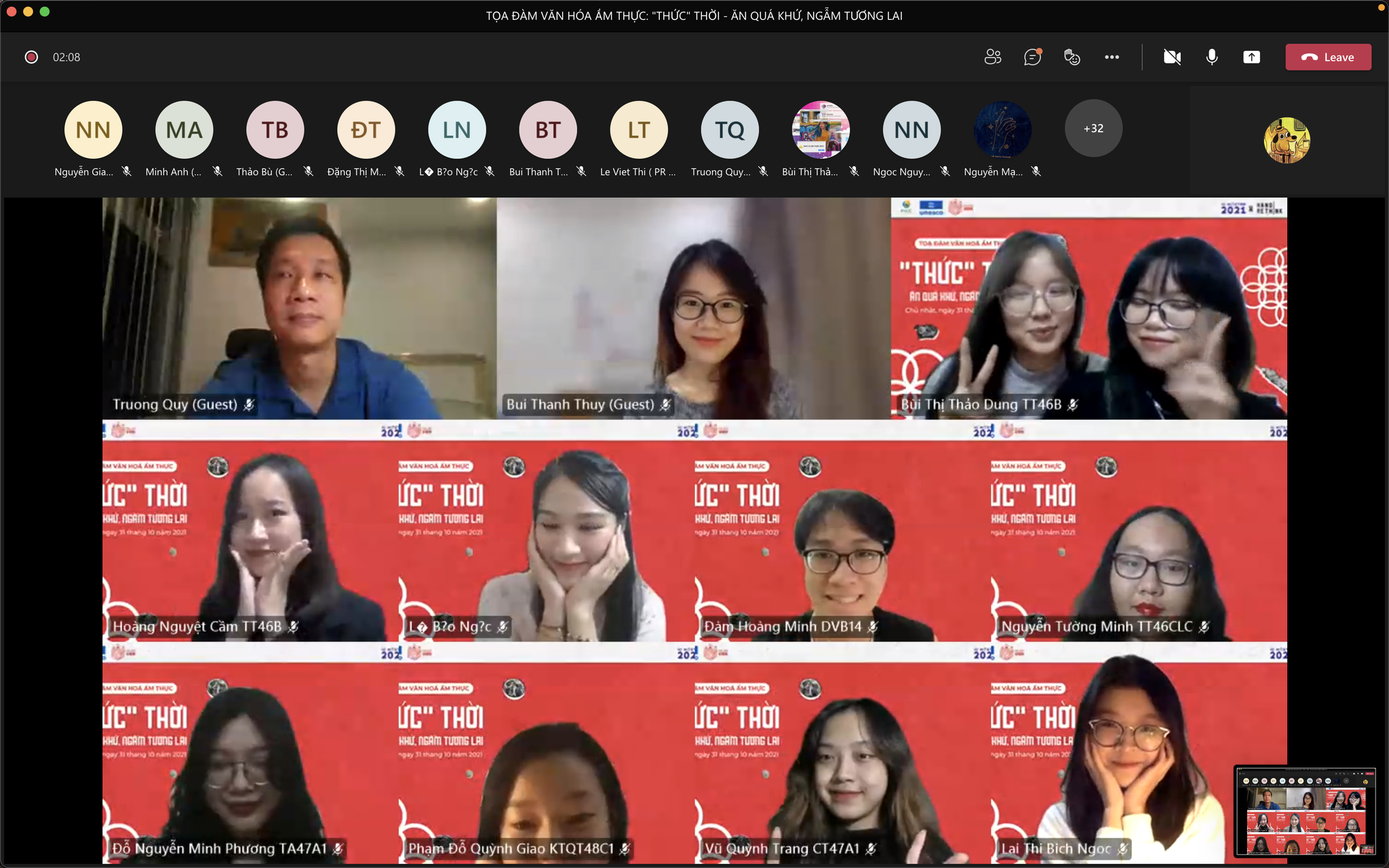Screen dimensions: 1389x868
Task: Click Bùi Thị Thả... profile picture avatar
Action: point(821,130)
